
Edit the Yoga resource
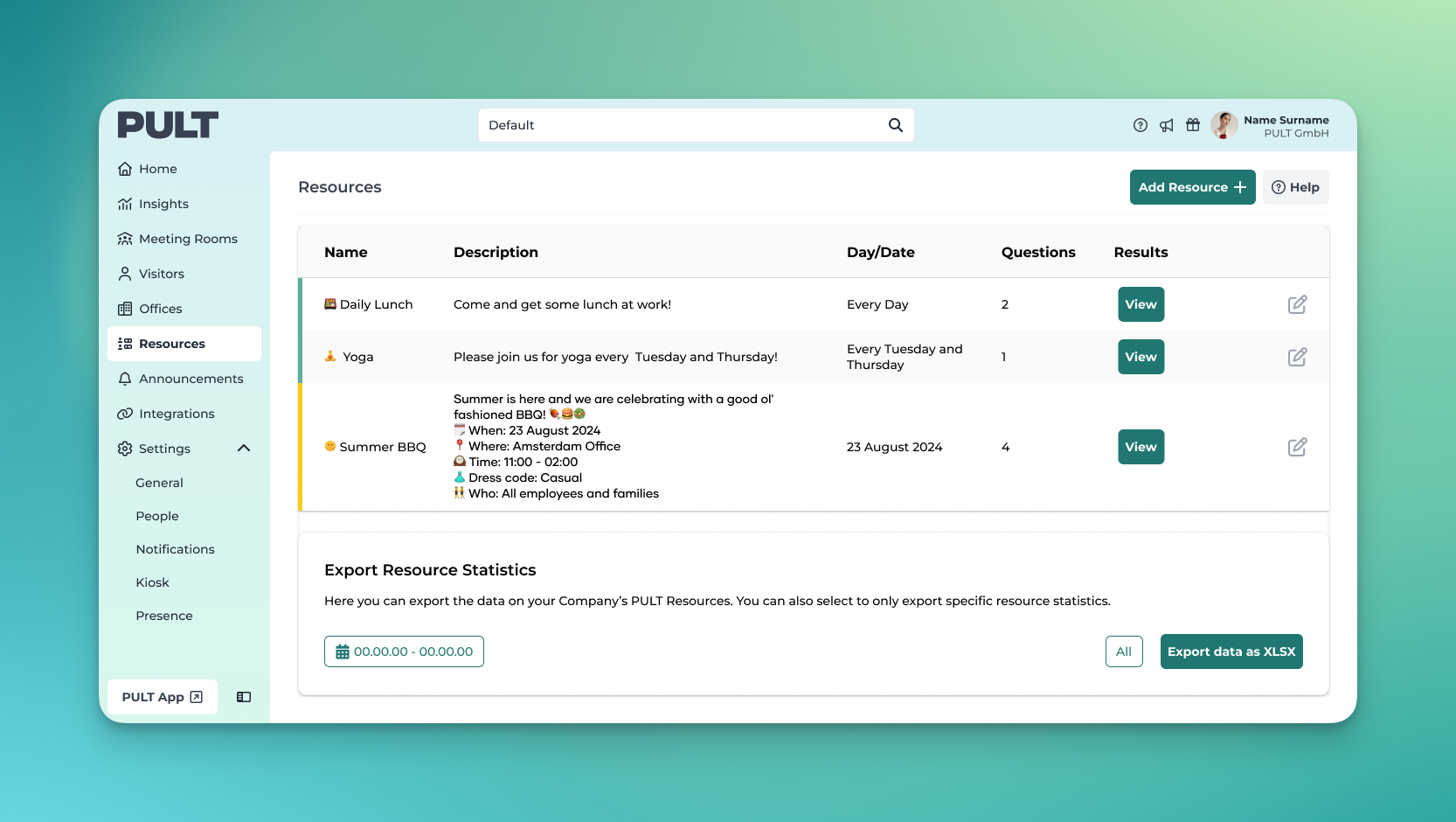[1298, 357]
